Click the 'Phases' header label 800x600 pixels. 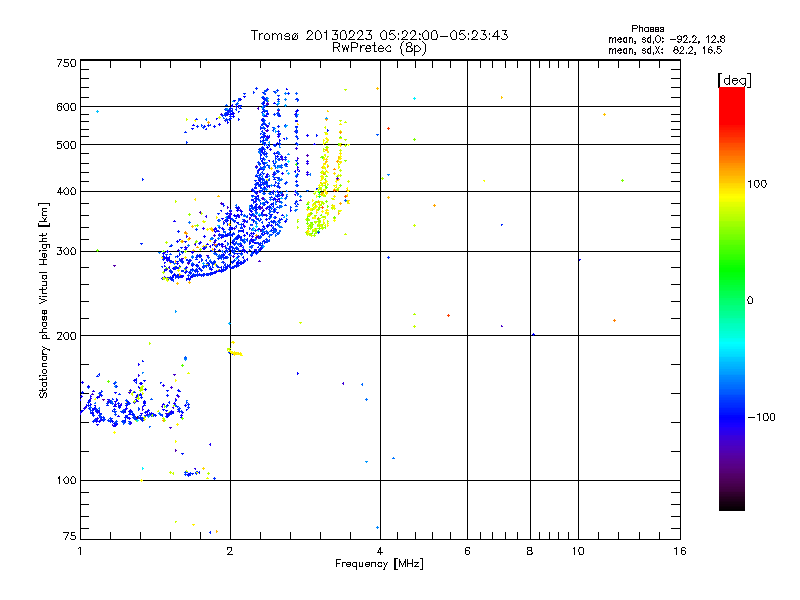pos(647,29)
